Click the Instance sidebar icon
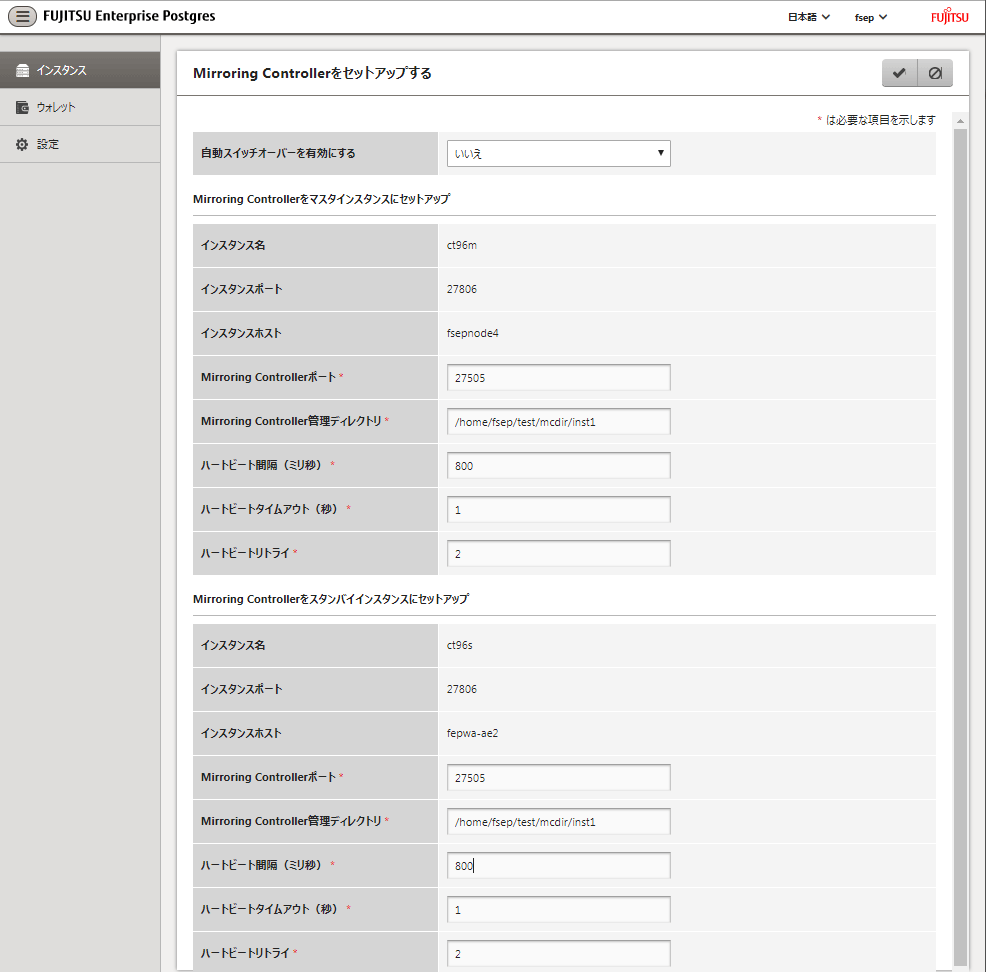 [22, 70]
